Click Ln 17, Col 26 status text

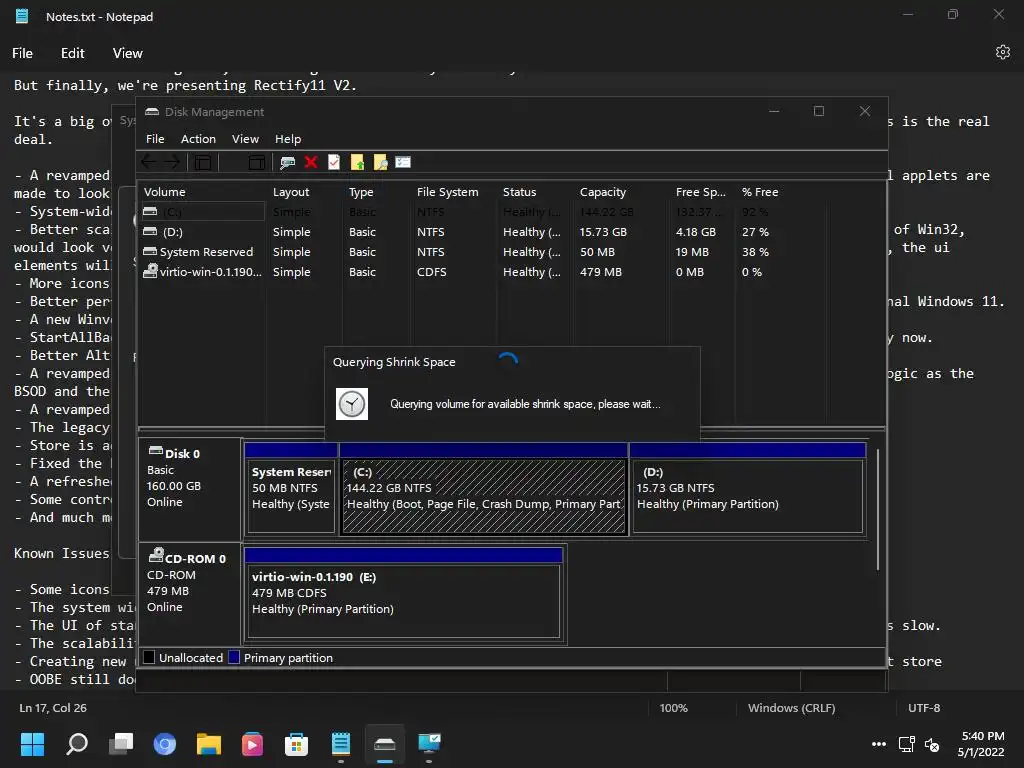(x=53, y=708)
